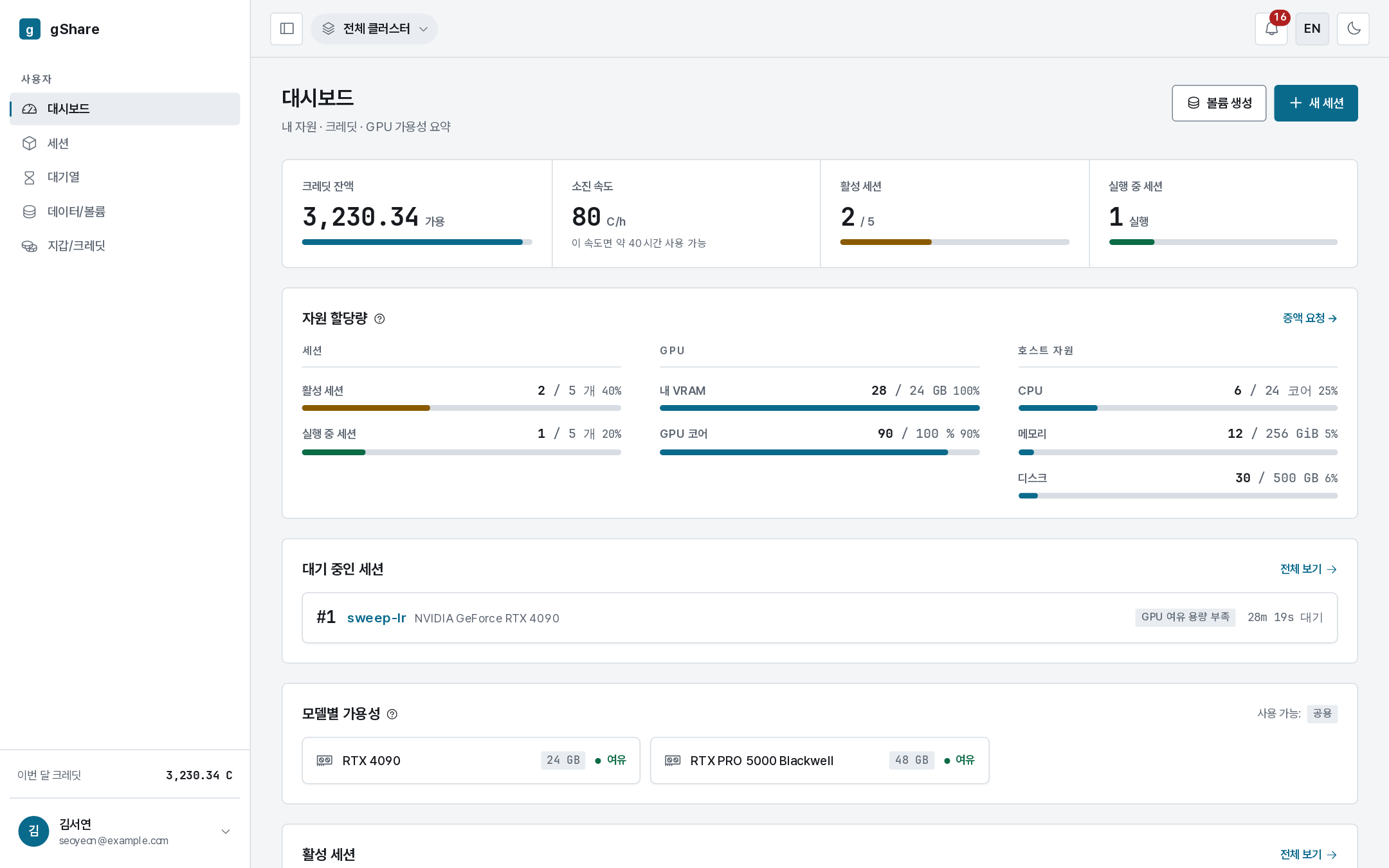Open 전체 보기 for 대기 중인 세션
Viewport: 1389px width, 868px height.
[1309, 569]
